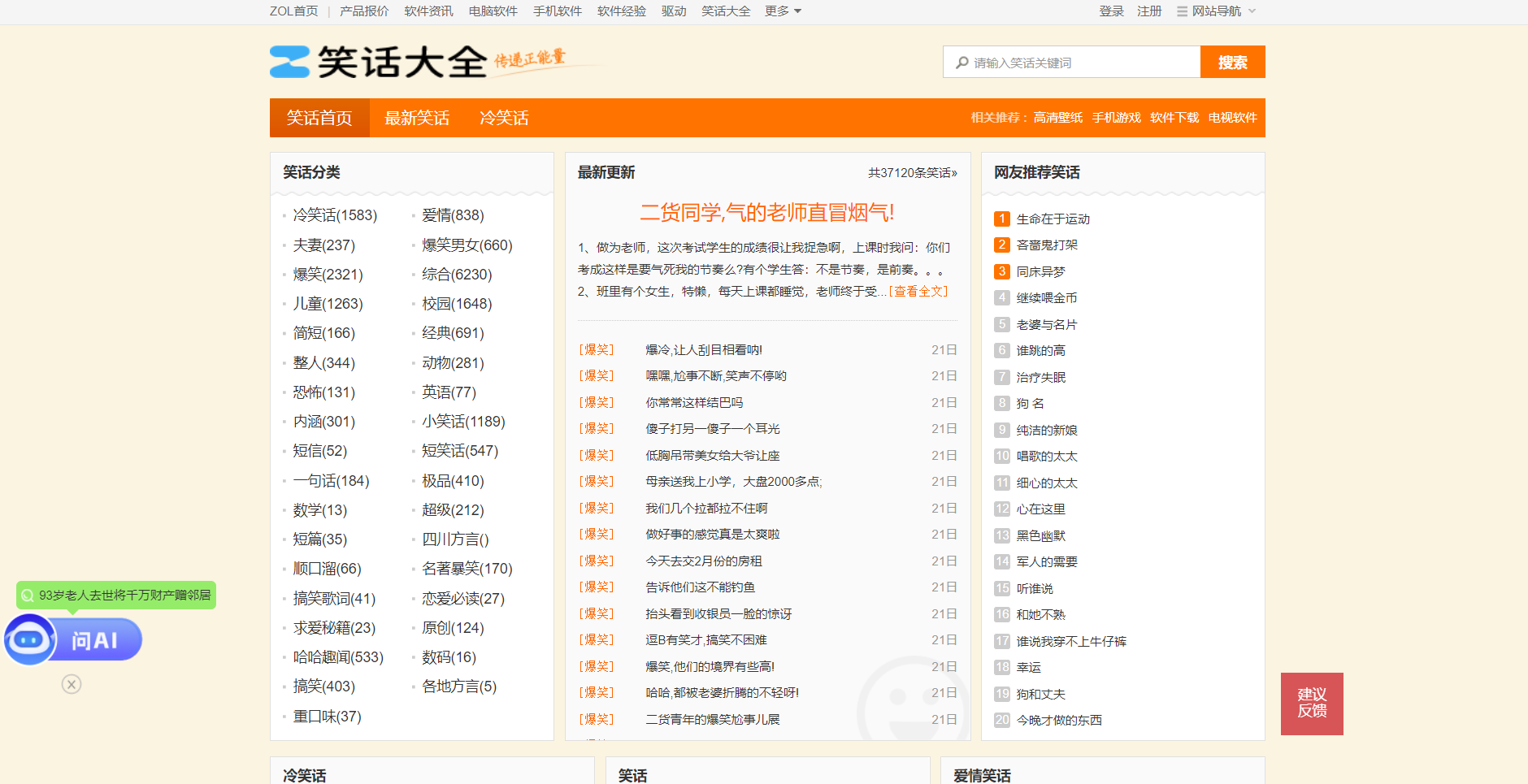1528x784 pixels.
Task: Click the ZOL 笑话大全 logo
Action: (x=378, y=62)
